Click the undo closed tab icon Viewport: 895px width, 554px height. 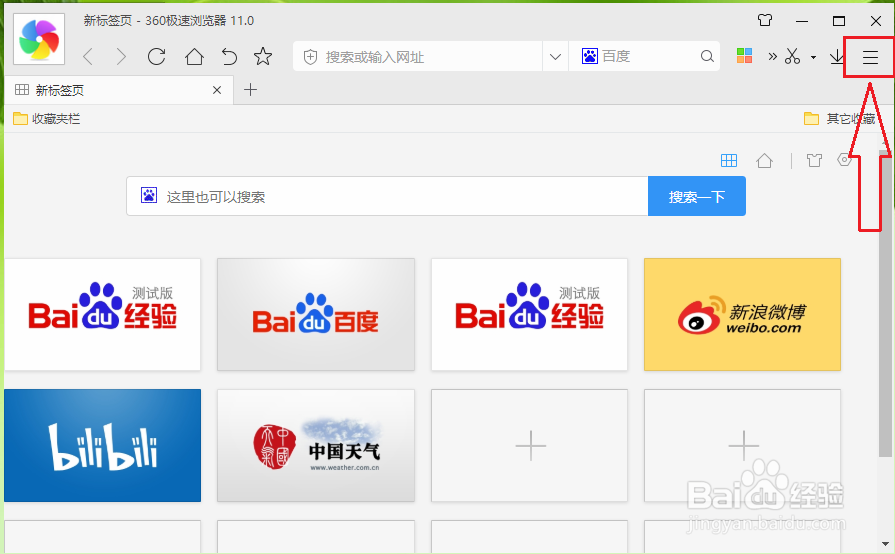pyautogui.click(x=229, y=56)
